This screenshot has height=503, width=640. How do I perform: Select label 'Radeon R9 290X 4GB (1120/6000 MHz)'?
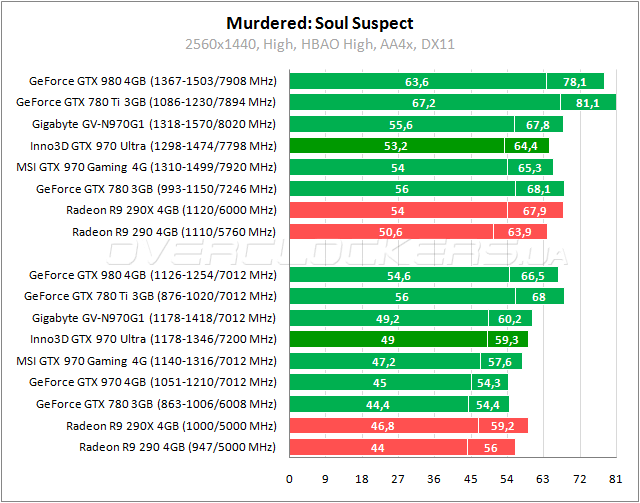(x=171, y=210)
